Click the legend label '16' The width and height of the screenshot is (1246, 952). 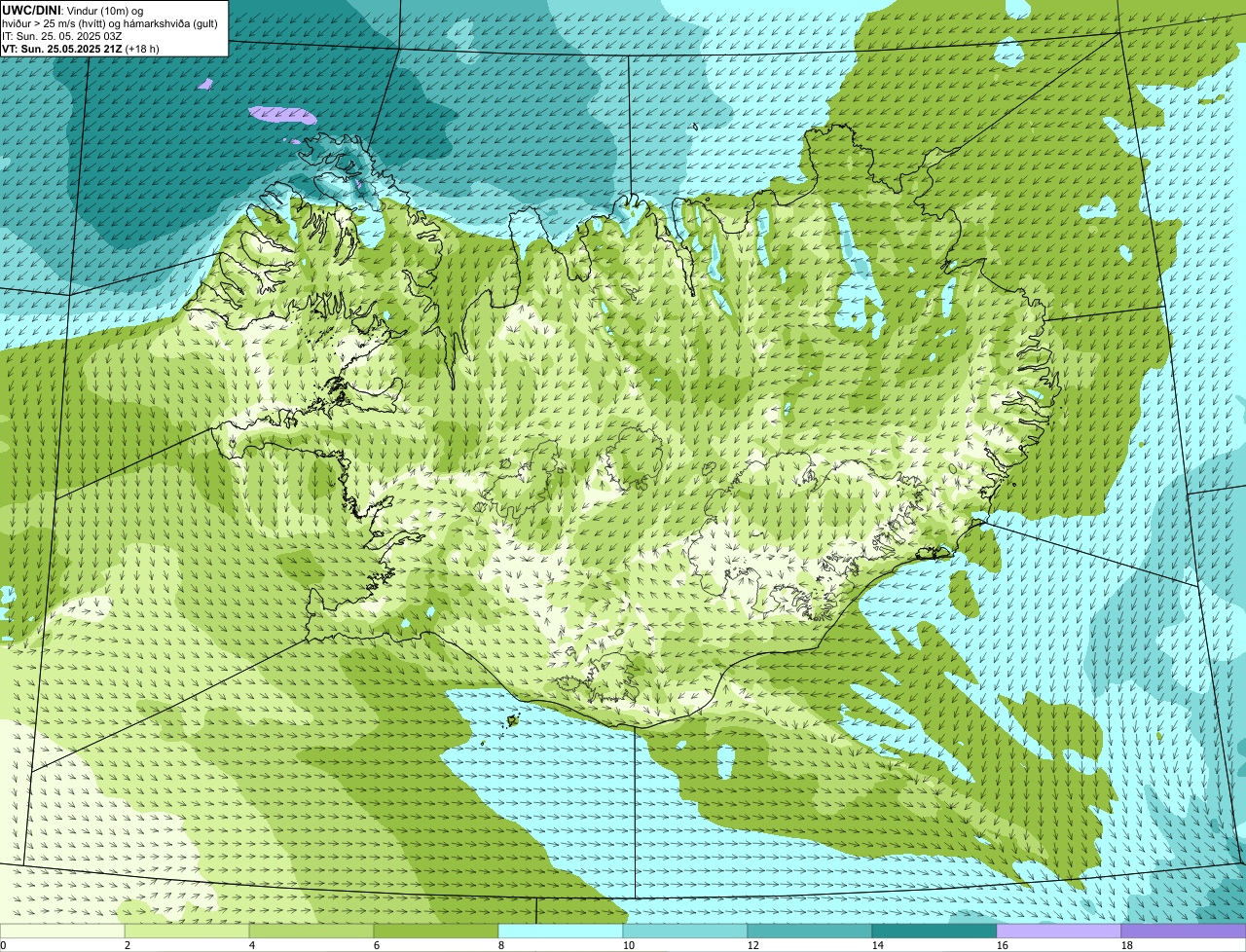(1003, 945)
